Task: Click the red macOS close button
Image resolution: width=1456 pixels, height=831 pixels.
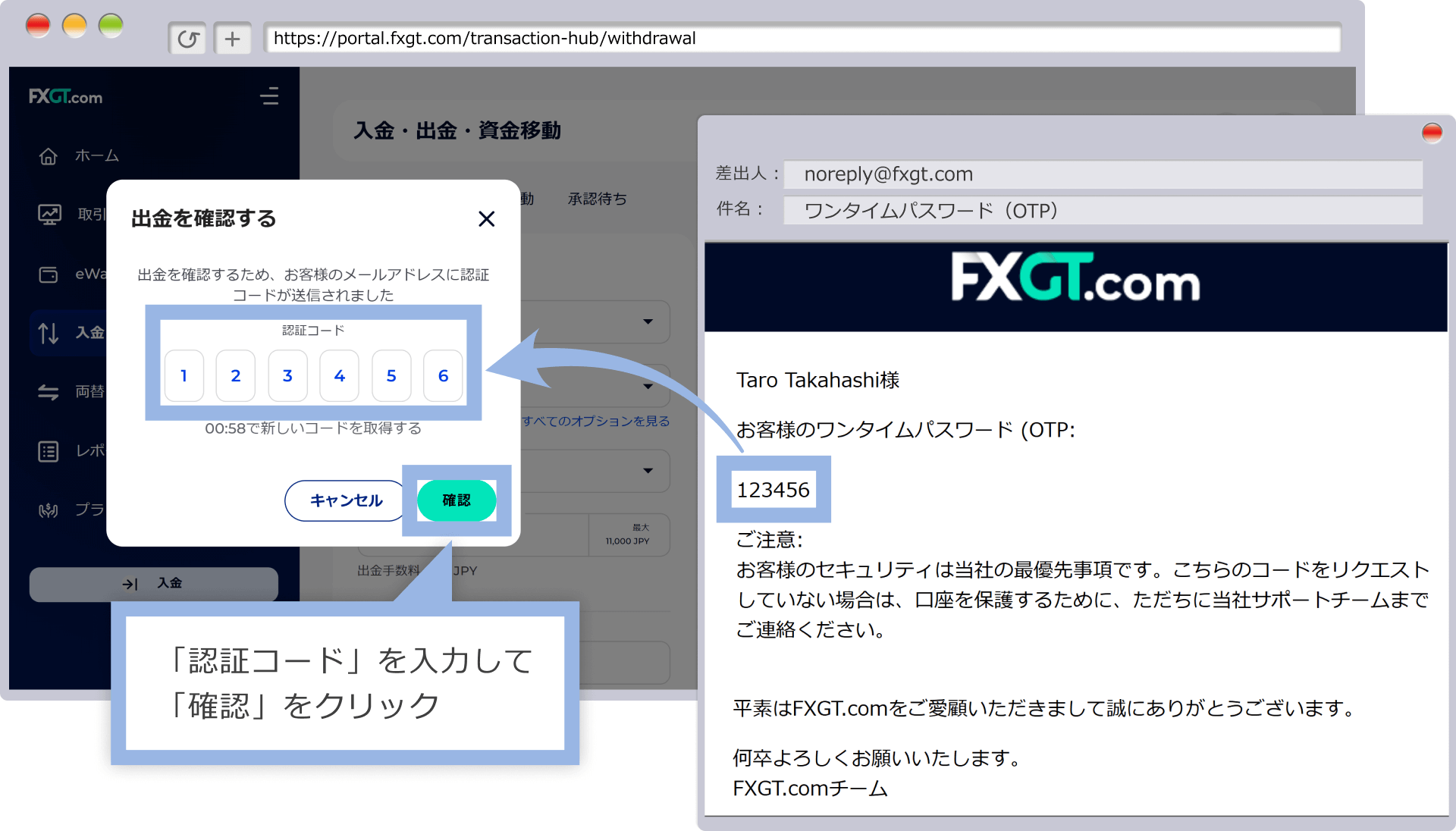Action: point(38,26)
